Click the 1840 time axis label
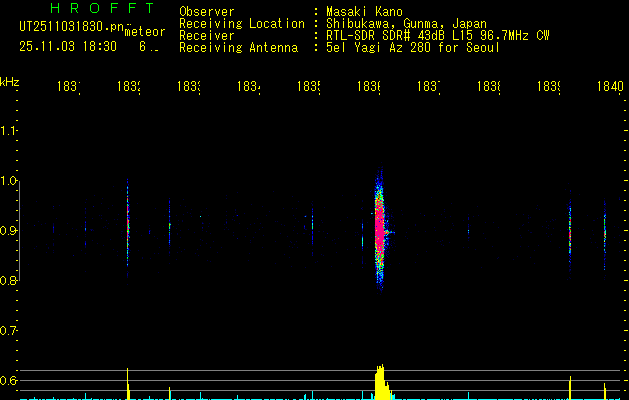 pyautogui.click(x=609, y=87)
